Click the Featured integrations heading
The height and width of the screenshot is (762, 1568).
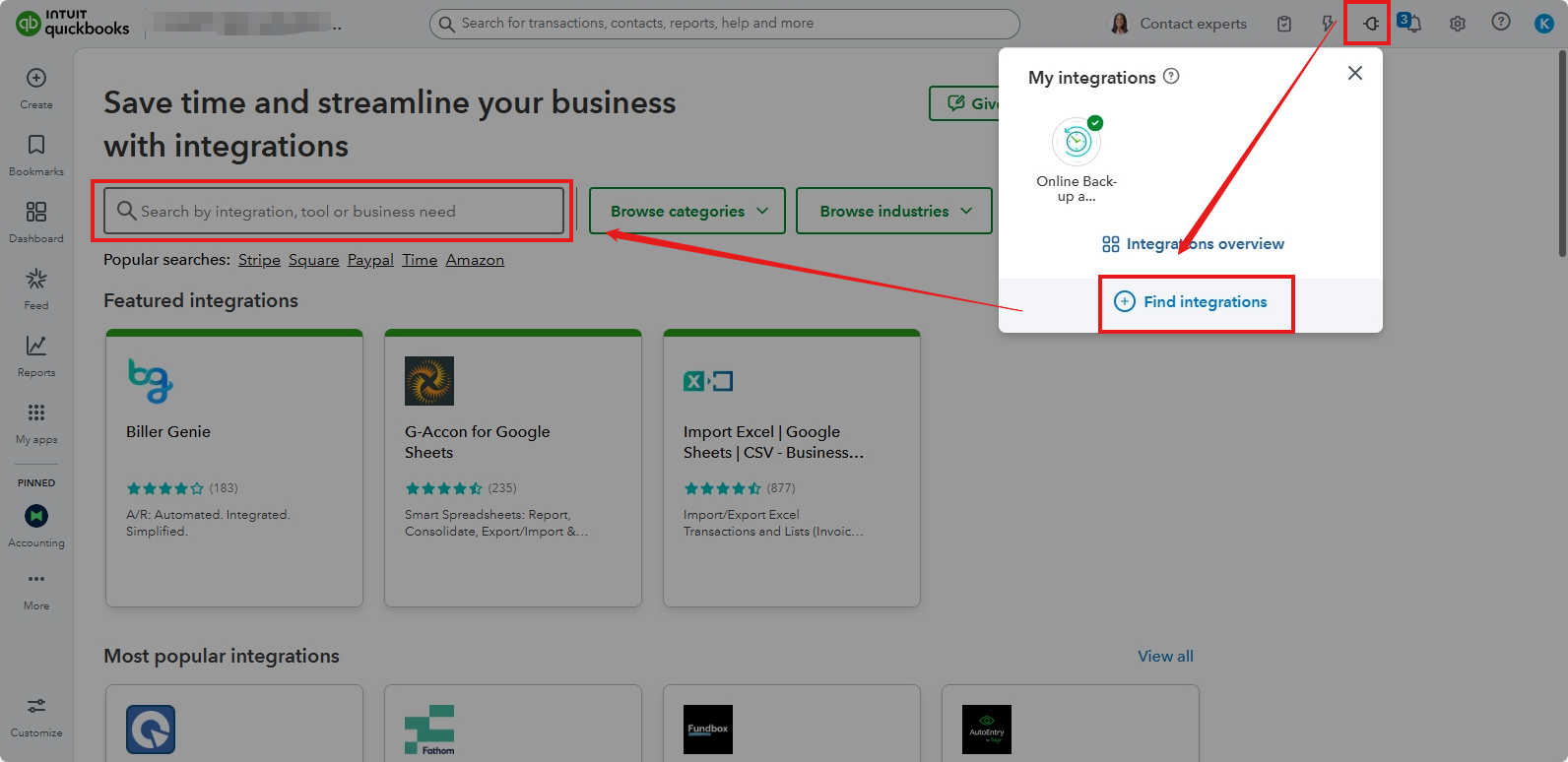click(x=201, y=301)
